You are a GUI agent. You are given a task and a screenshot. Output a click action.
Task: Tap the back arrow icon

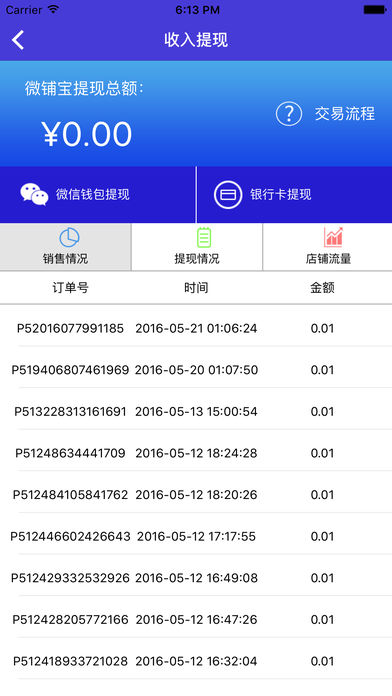pos(18,40)
